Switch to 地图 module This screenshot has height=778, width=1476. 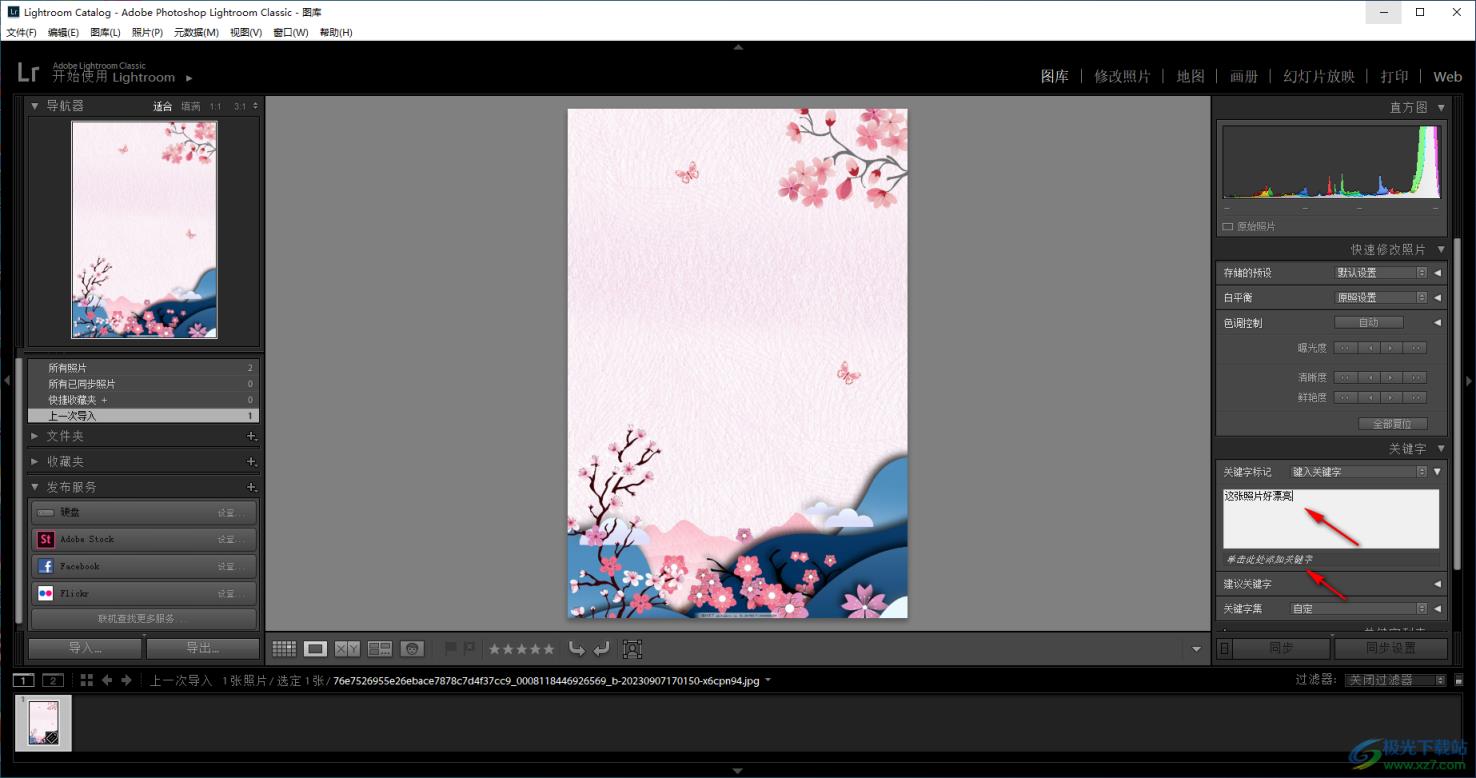click(1190, 76)
